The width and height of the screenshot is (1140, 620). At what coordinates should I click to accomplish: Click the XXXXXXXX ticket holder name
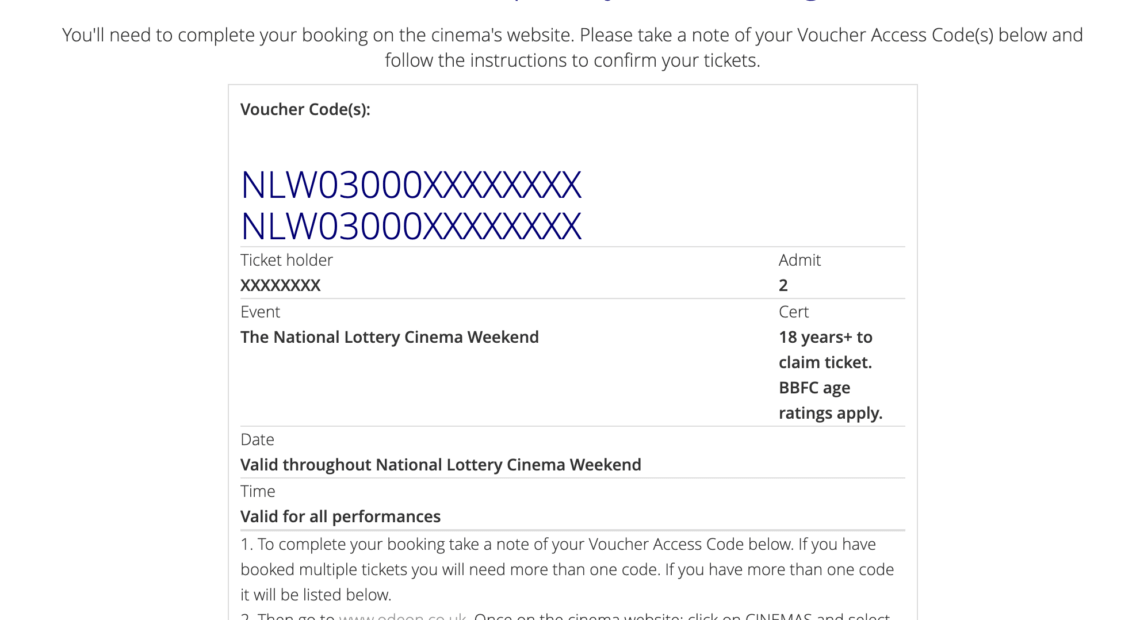[281, 285]
